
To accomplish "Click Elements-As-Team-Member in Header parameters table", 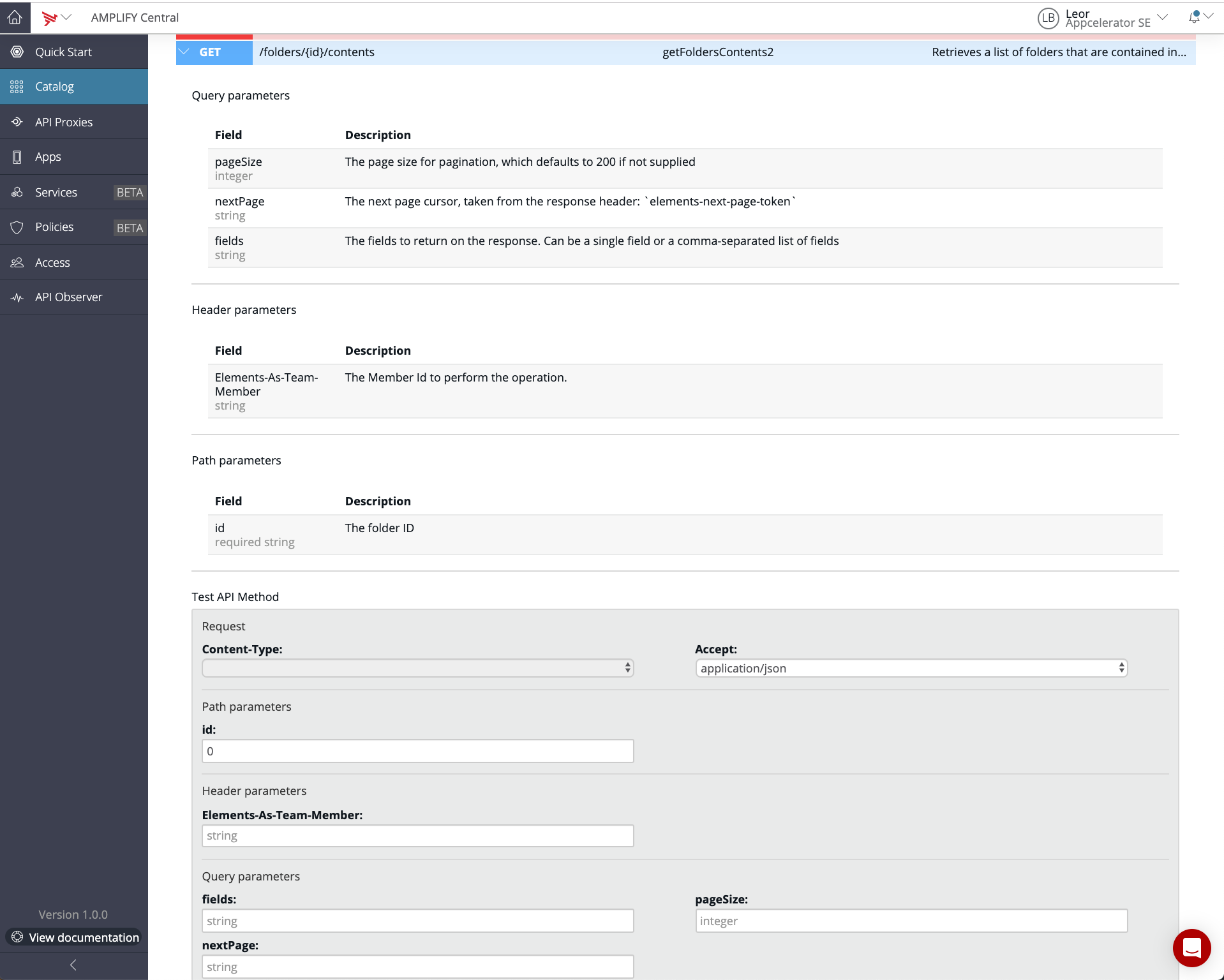I will click(267, 384).
